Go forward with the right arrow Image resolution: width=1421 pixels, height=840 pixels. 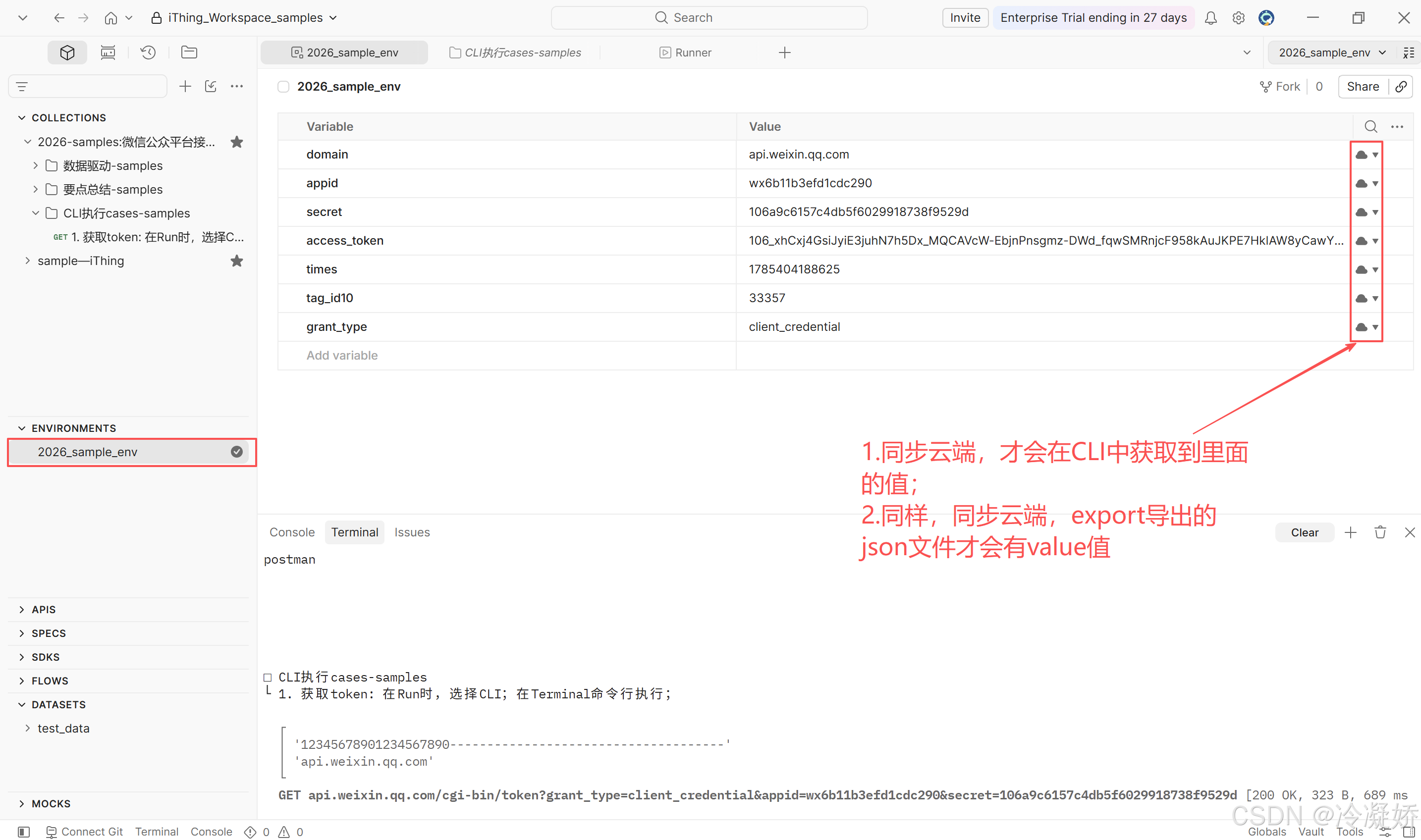[83, 18]
